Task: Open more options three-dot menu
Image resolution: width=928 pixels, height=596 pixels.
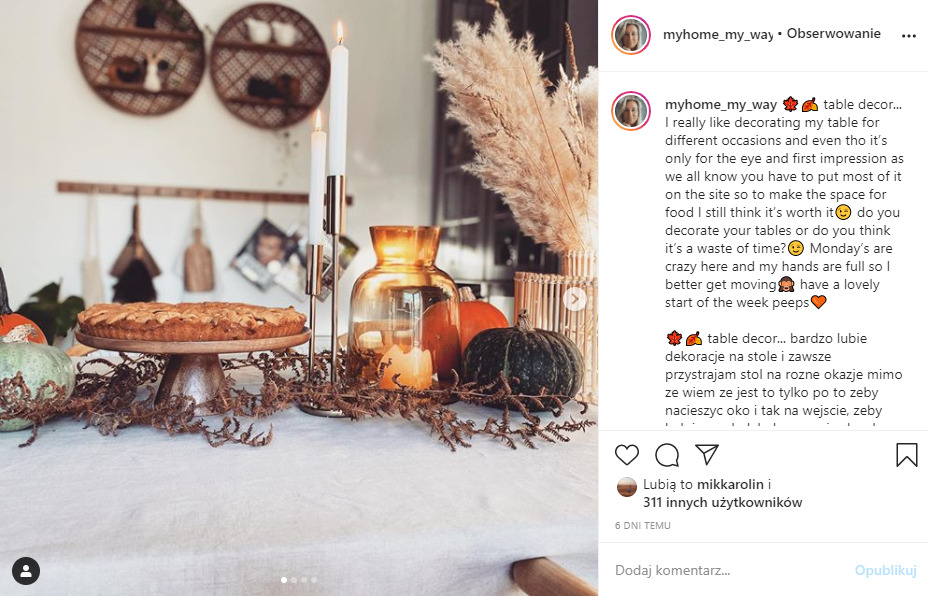Action: pyautogui.click(x=908, y=36)
